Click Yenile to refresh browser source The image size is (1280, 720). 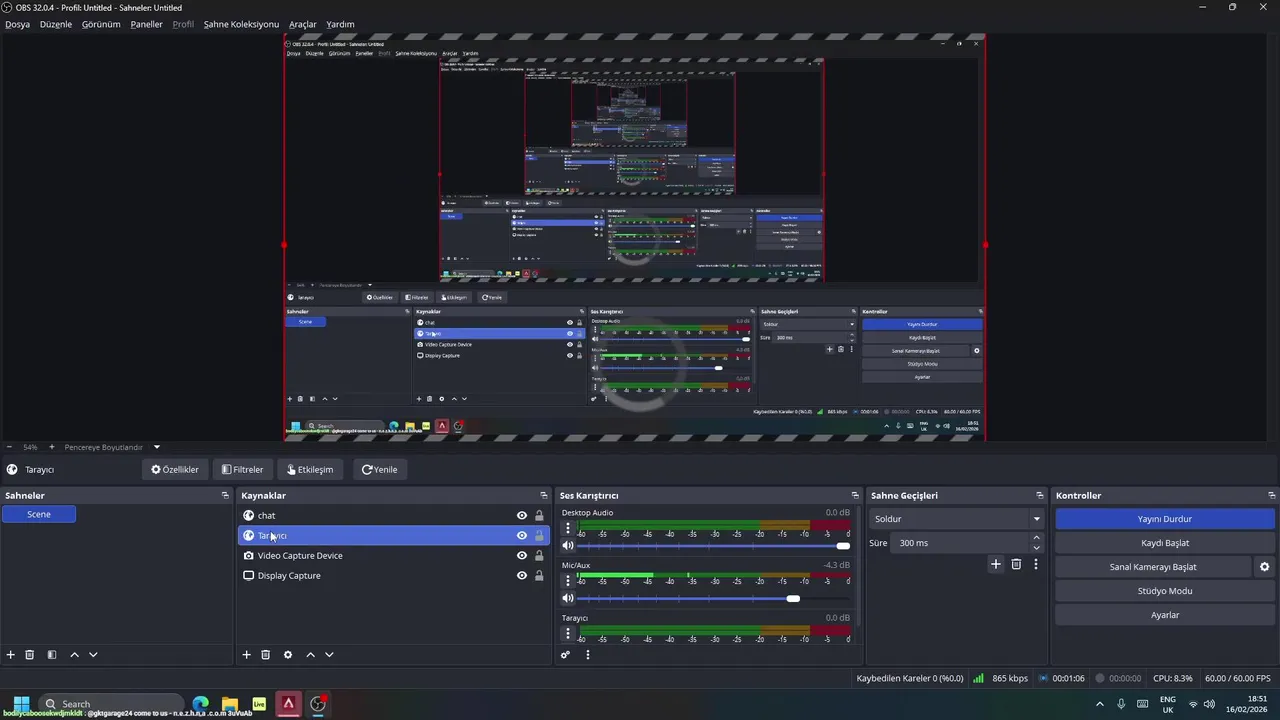click(380, 470)
